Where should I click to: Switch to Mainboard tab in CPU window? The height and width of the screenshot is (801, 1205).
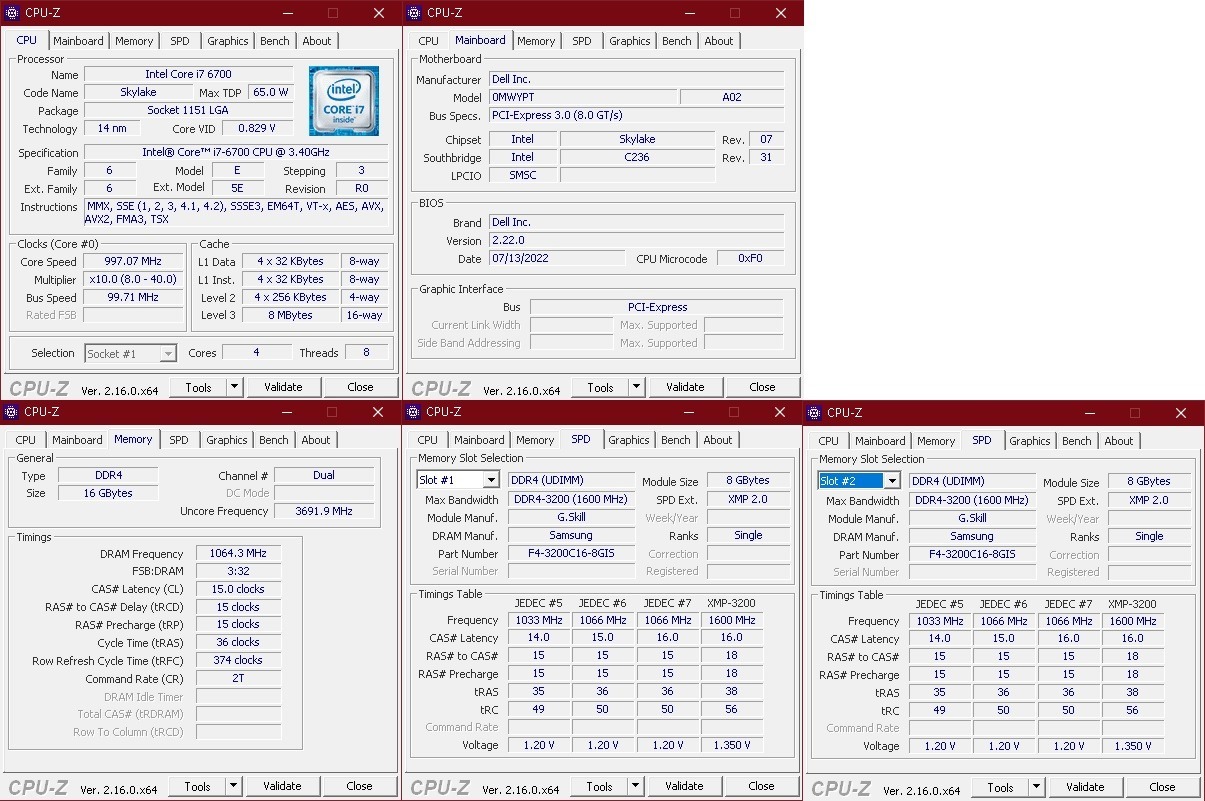tap(78, 41)
